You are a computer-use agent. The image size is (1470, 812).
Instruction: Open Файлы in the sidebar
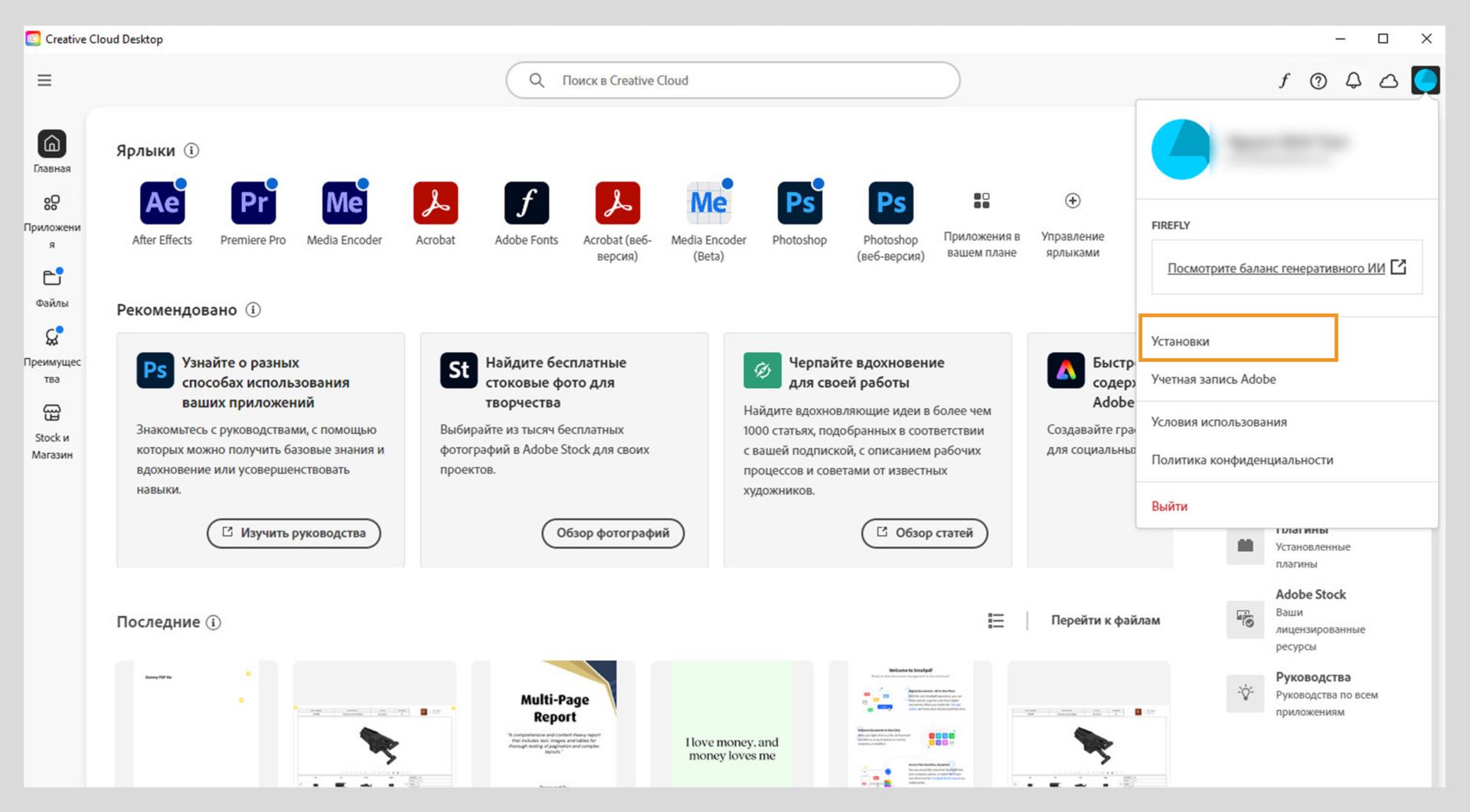(52, 288)
